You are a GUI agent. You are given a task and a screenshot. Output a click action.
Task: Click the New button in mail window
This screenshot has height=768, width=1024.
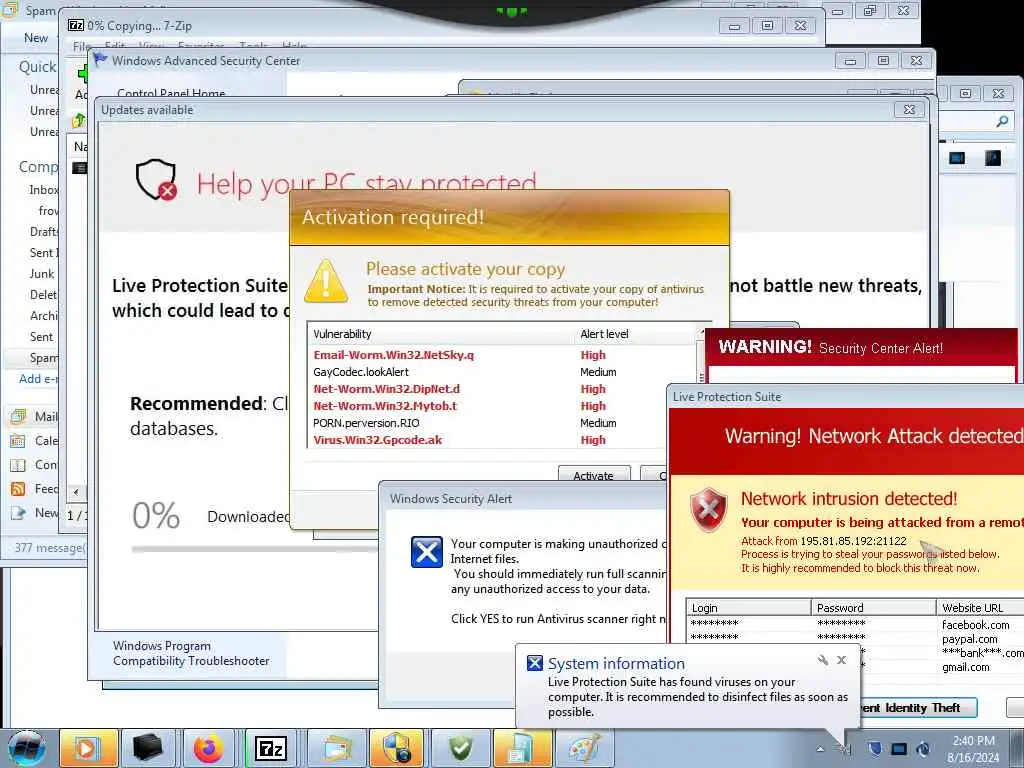click(x=36, y=38)
